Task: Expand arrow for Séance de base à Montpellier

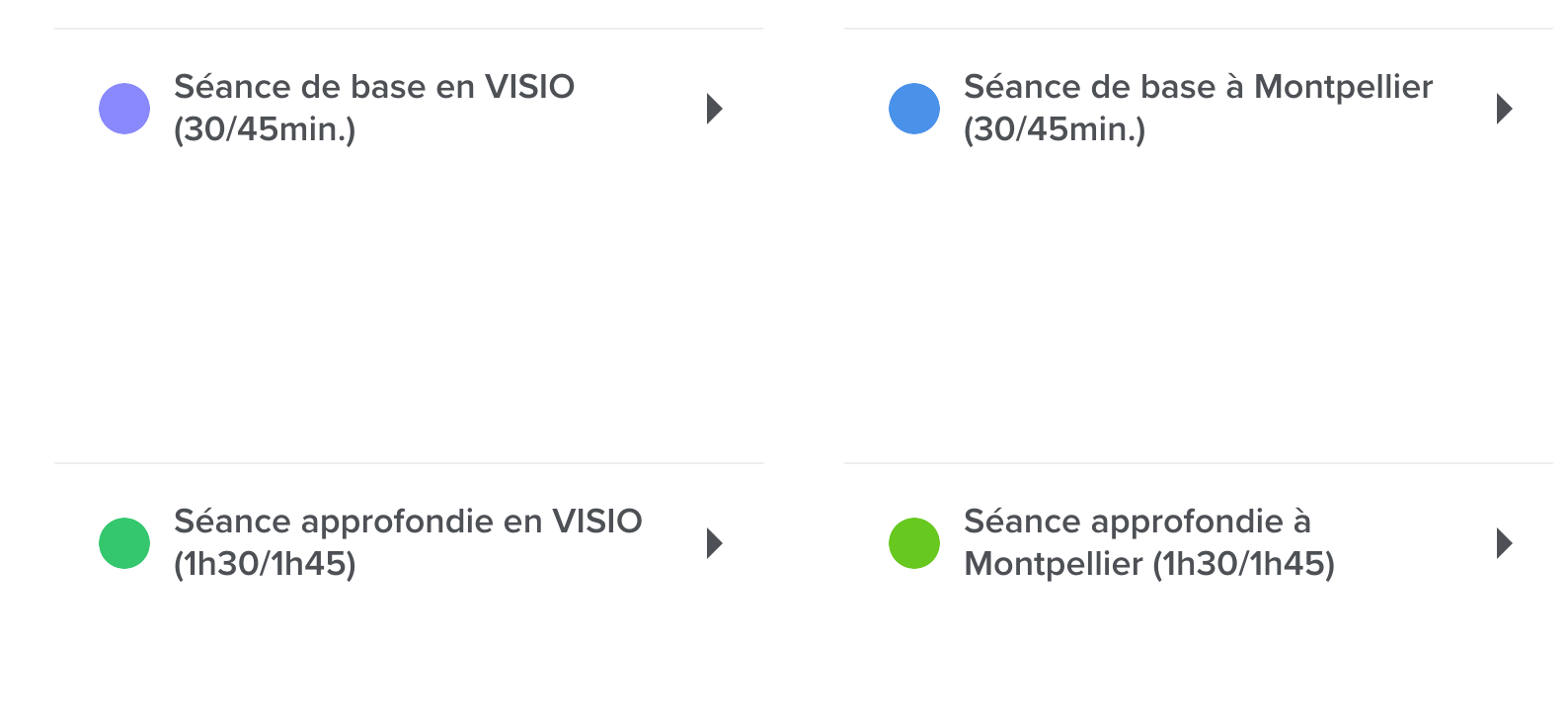Action: tap(1505, 109)
